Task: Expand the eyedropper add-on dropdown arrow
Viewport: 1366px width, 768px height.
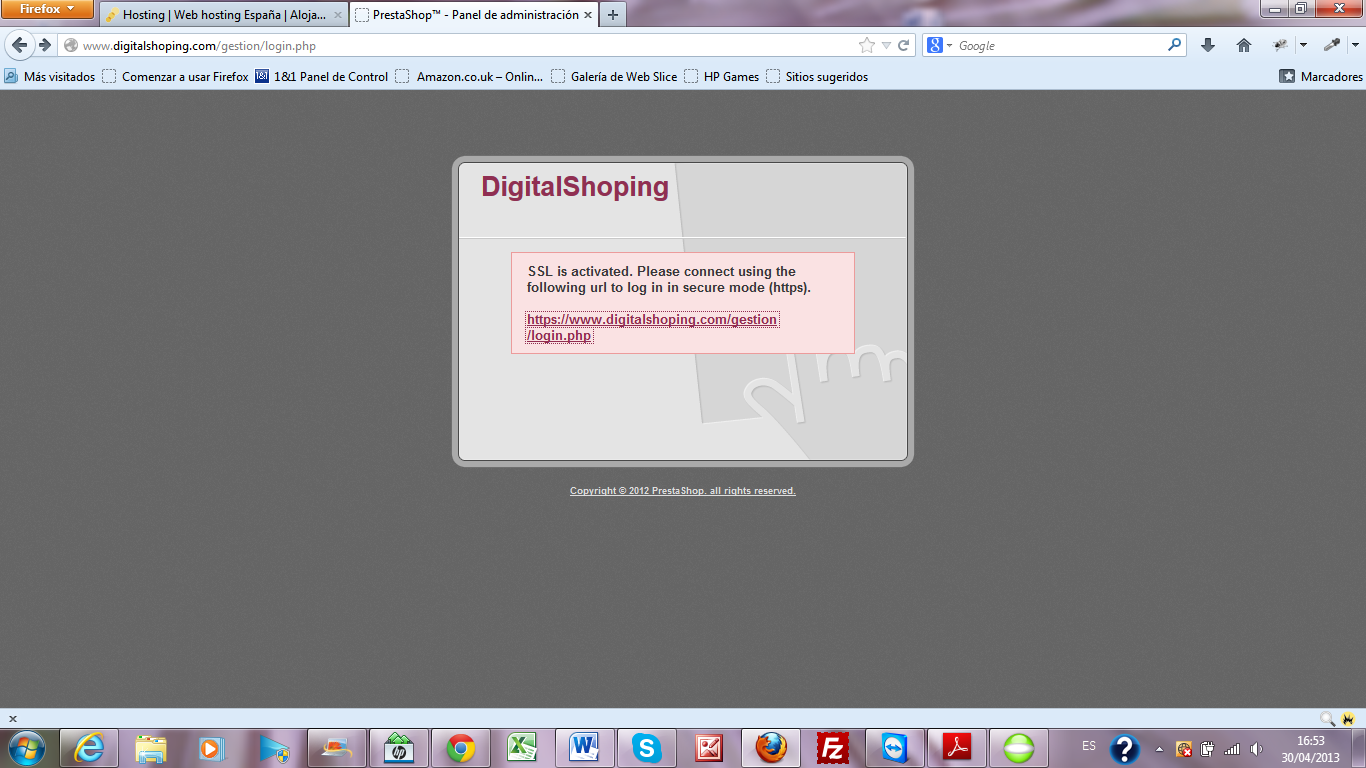Action: click(x=1355, y=45)
